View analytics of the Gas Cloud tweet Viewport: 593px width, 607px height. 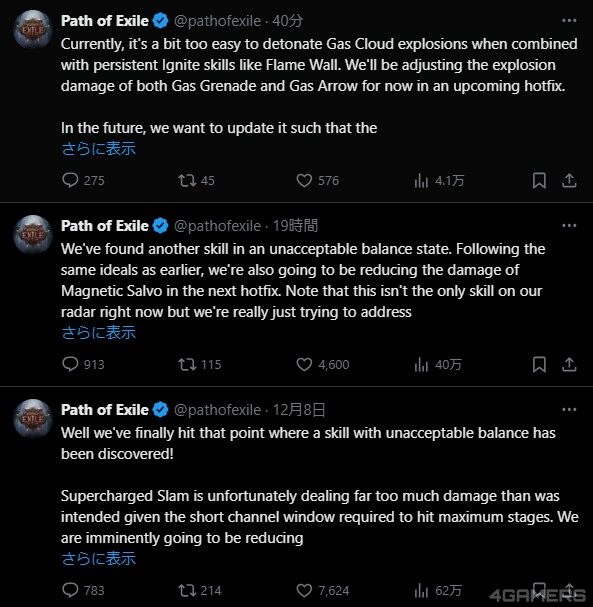point(439,180)
